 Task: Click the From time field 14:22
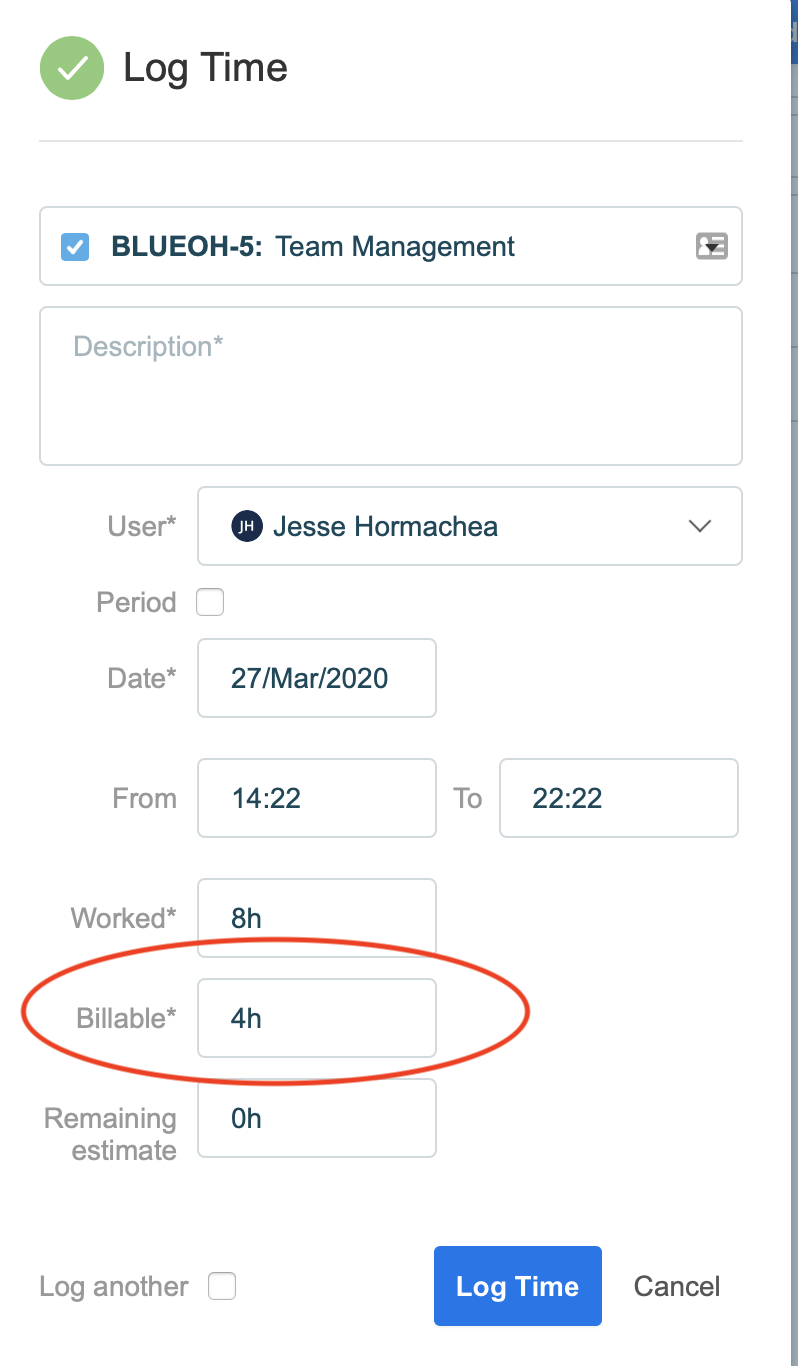pyautogui.click(x=317, y=798)
